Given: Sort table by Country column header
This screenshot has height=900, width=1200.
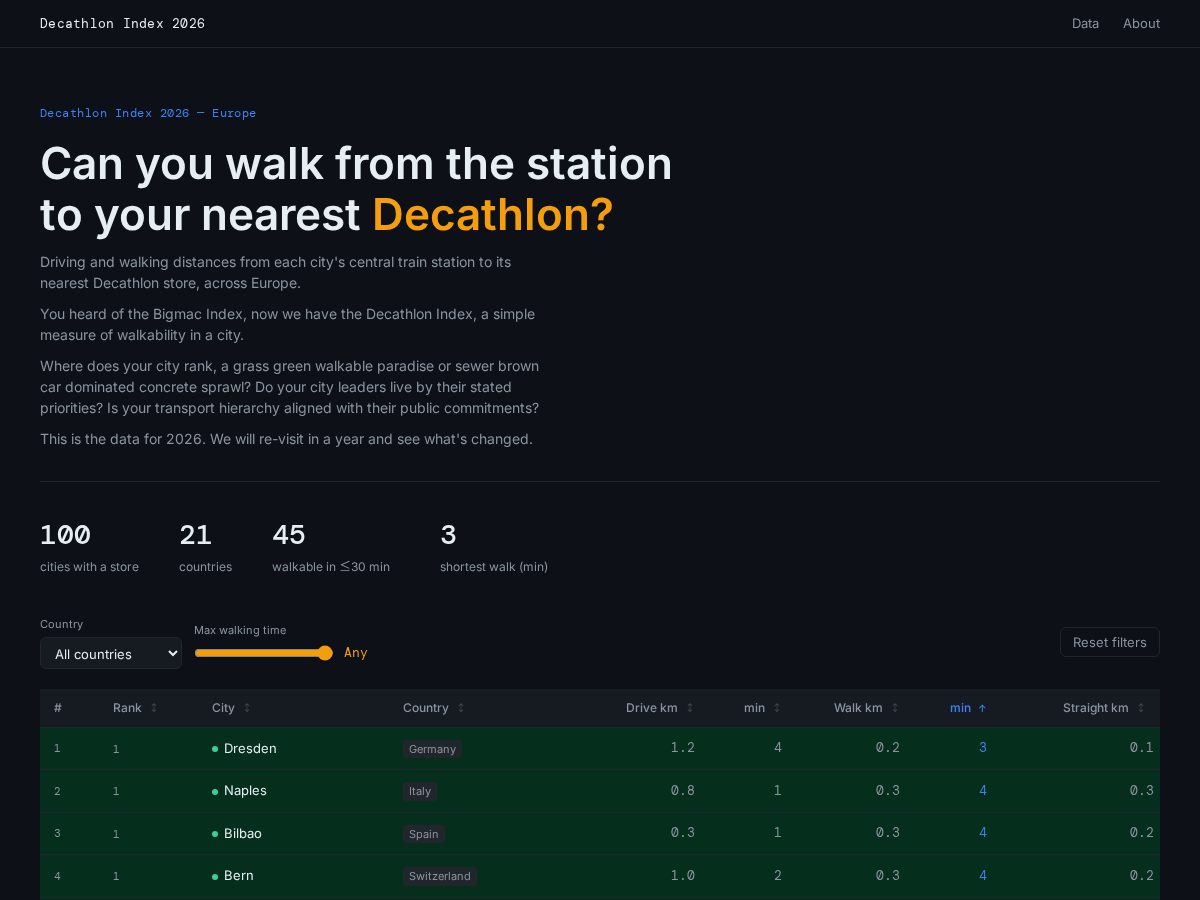Looking at the screenshot, I should click(x=426, y=708).
